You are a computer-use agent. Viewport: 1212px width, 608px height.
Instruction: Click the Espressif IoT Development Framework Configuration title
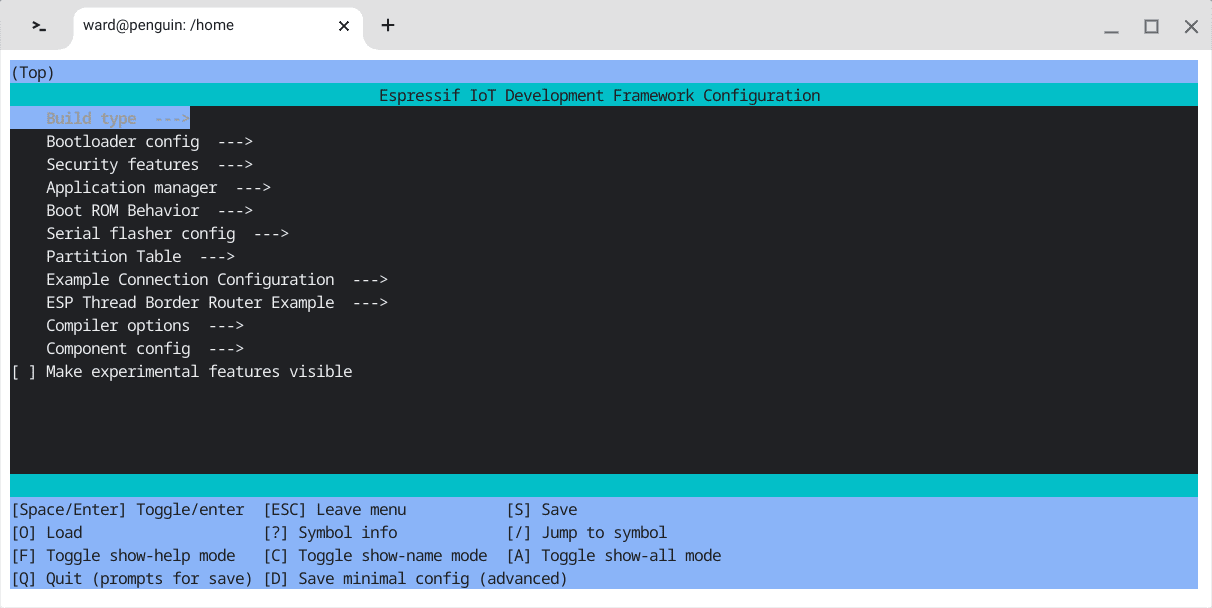pyautogui.click(x=600, y=96)
